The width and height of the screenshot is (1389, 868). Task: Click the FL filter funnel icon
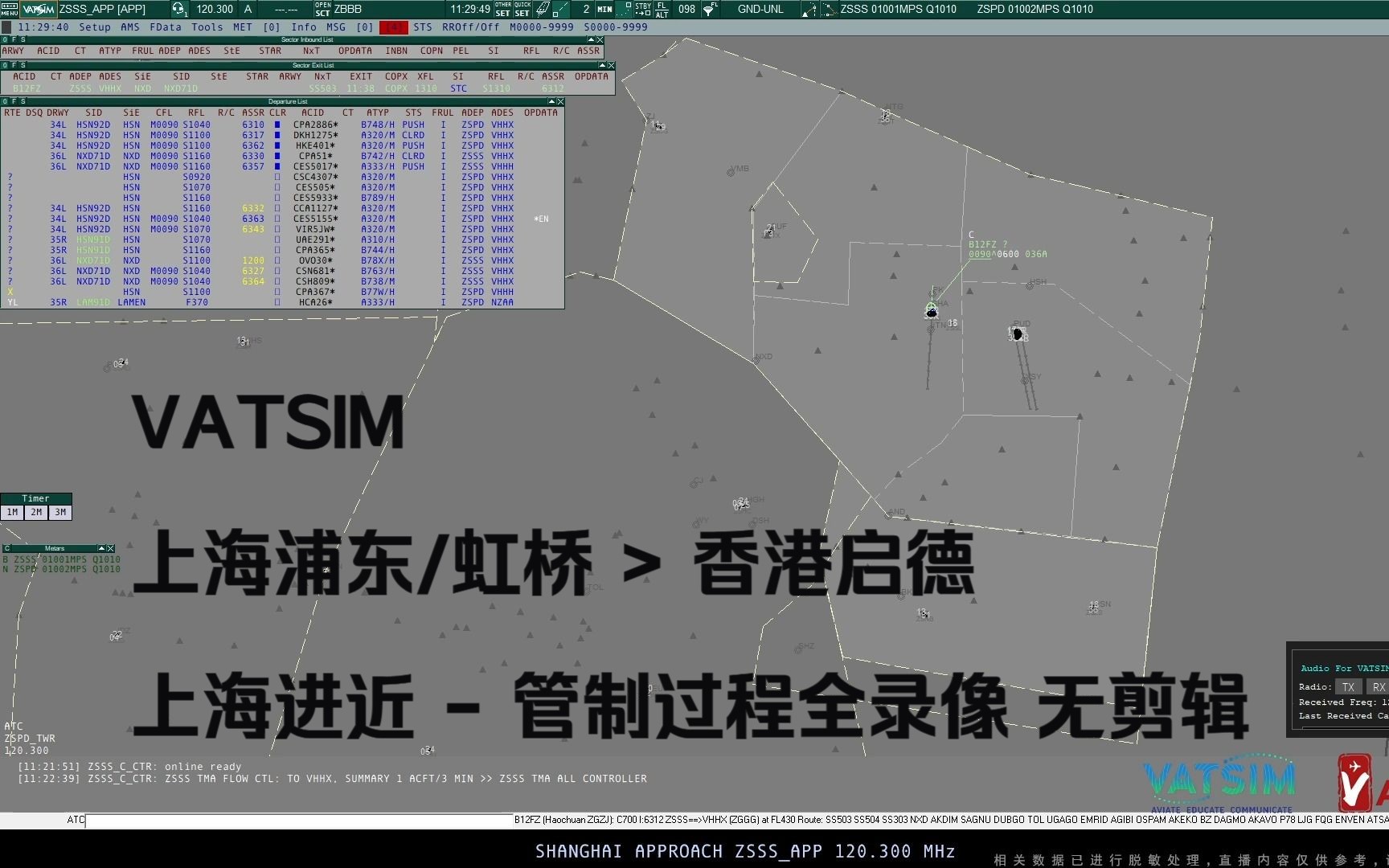coord(711,10)
